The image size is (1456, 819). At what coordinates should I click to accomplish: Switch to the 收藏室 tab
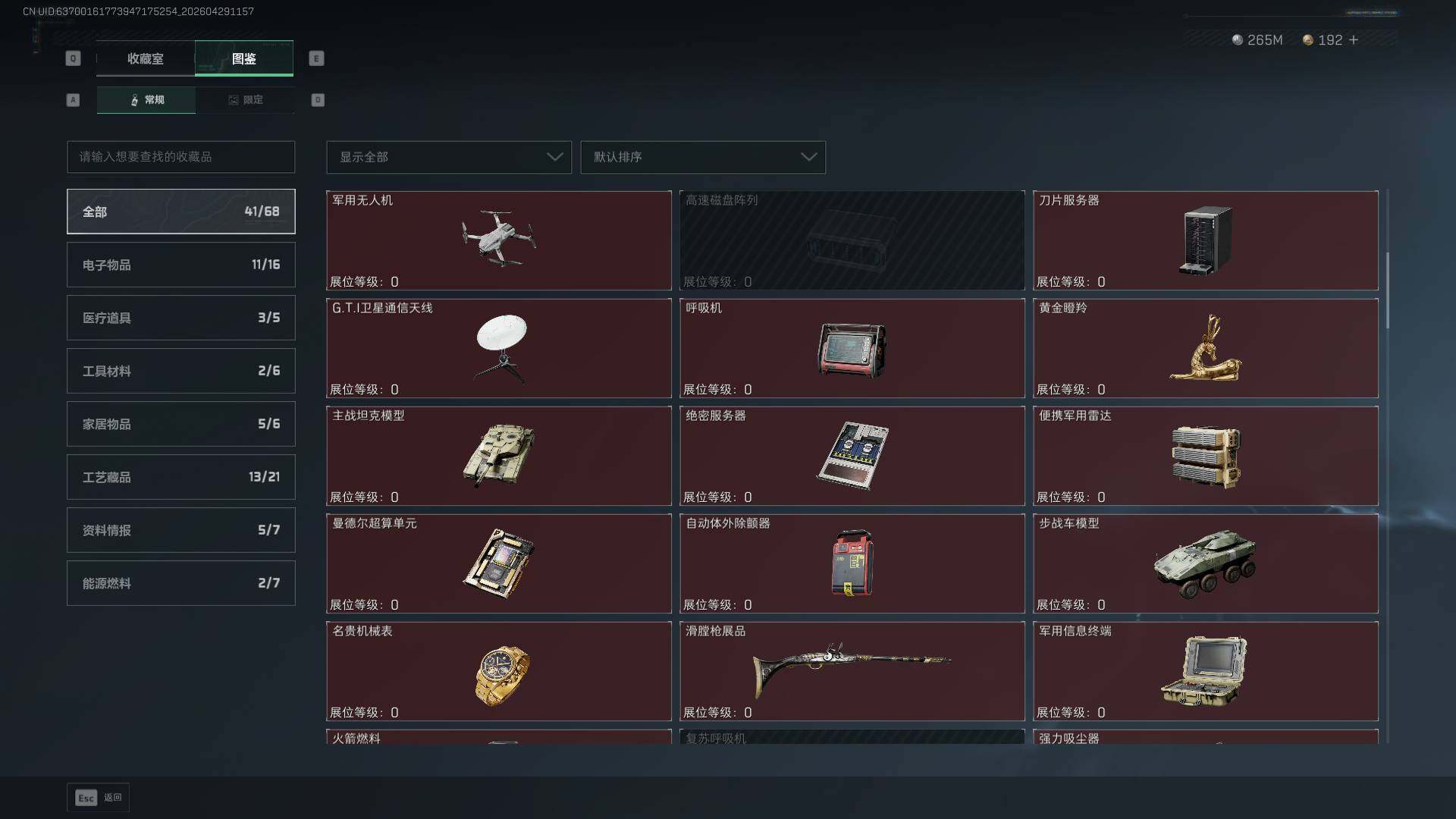146,58
